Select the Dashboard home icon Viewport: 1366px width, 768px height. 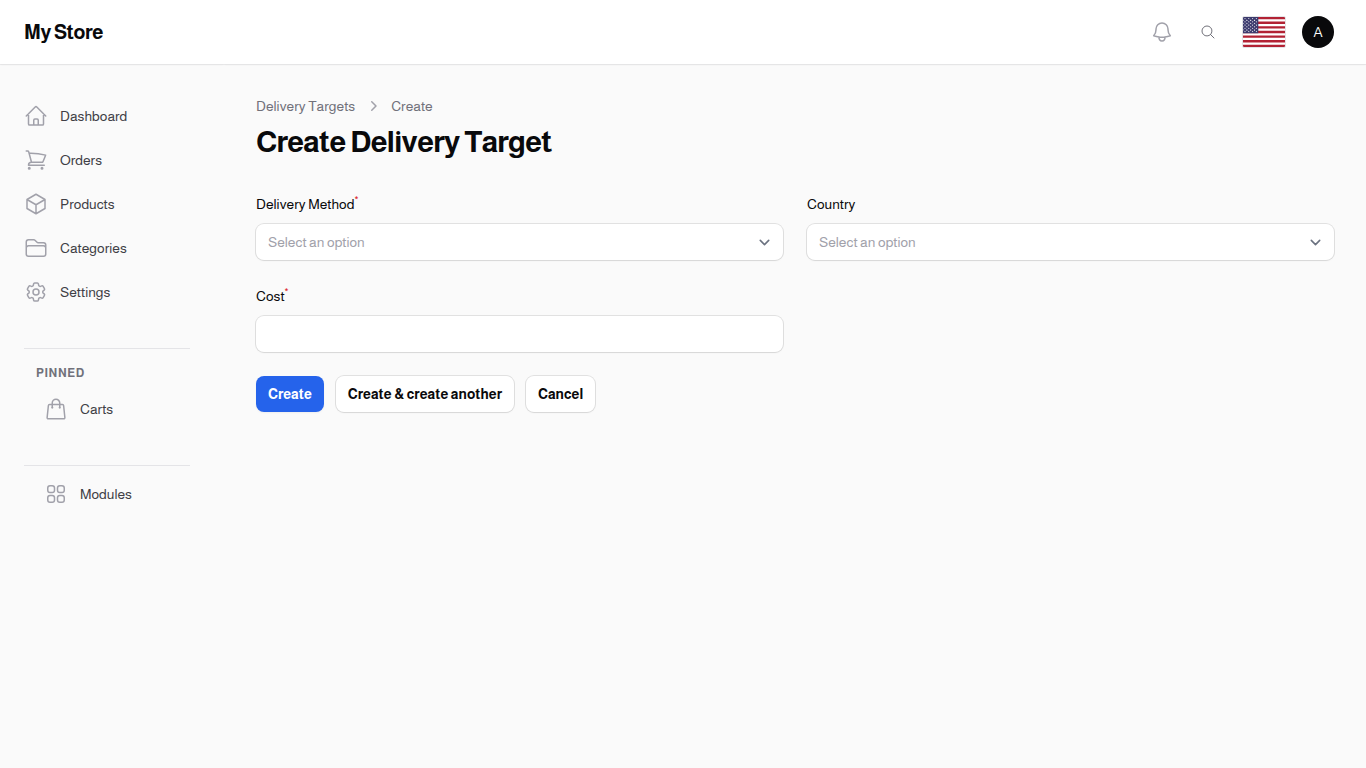(x=36, y=115)
